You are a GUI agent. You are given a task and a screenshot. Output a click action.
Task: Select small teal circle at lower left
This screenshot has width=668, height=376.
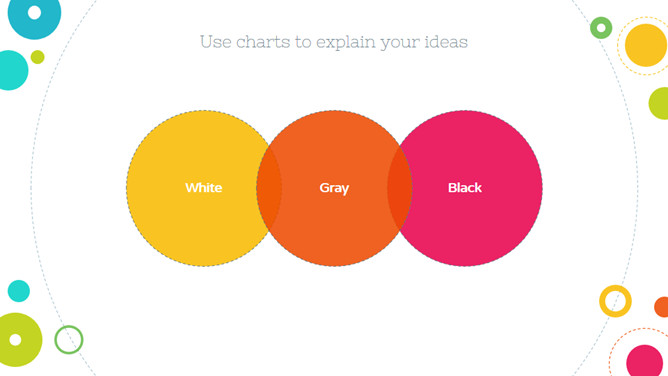click(19, 291)
